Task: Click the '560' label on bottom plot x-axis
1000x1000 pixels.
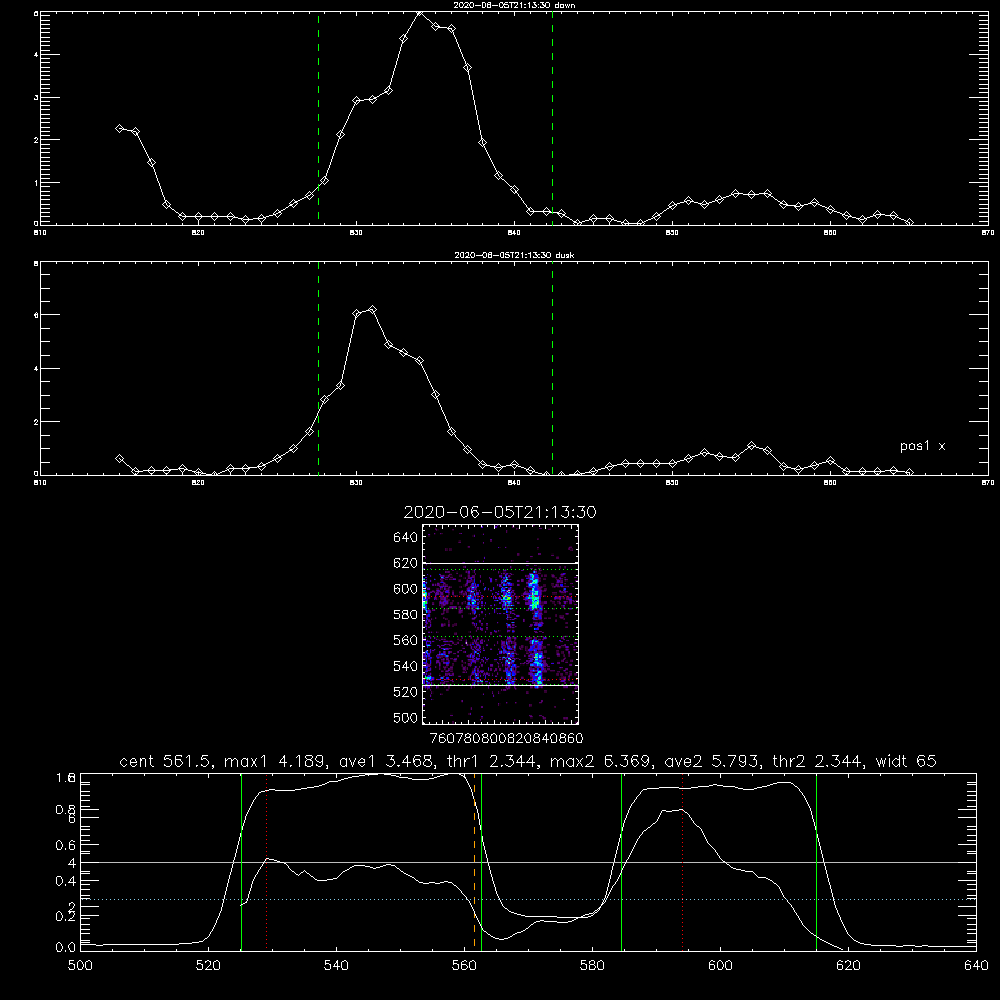Action: coord(464,966)
